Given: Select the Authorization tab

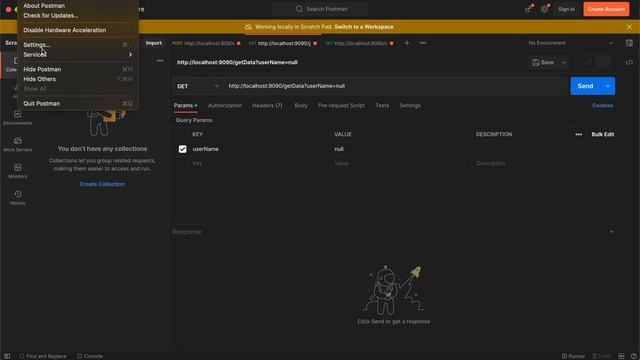Looking at the screenshot, I should [x=225, y=105].
